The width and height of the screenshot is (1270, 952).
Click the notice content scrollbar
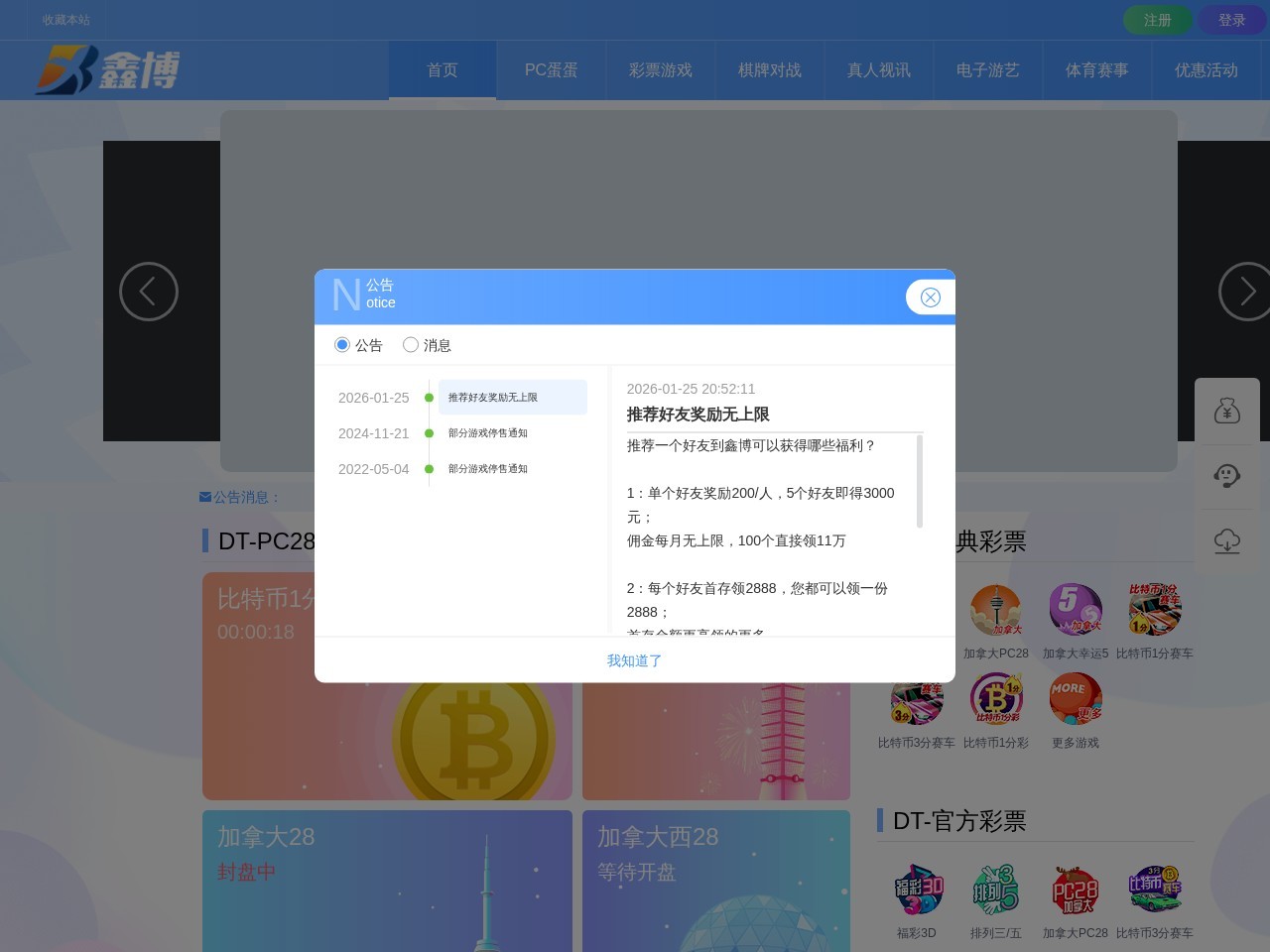(x=920, y=481)
